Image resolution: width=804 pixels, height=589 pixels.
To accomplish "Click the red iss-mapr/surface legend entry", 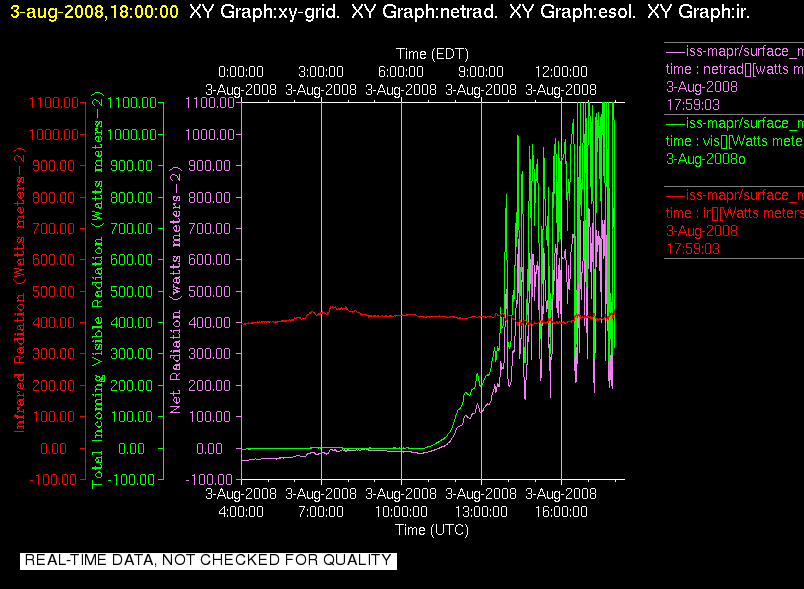I will point(734,195).
